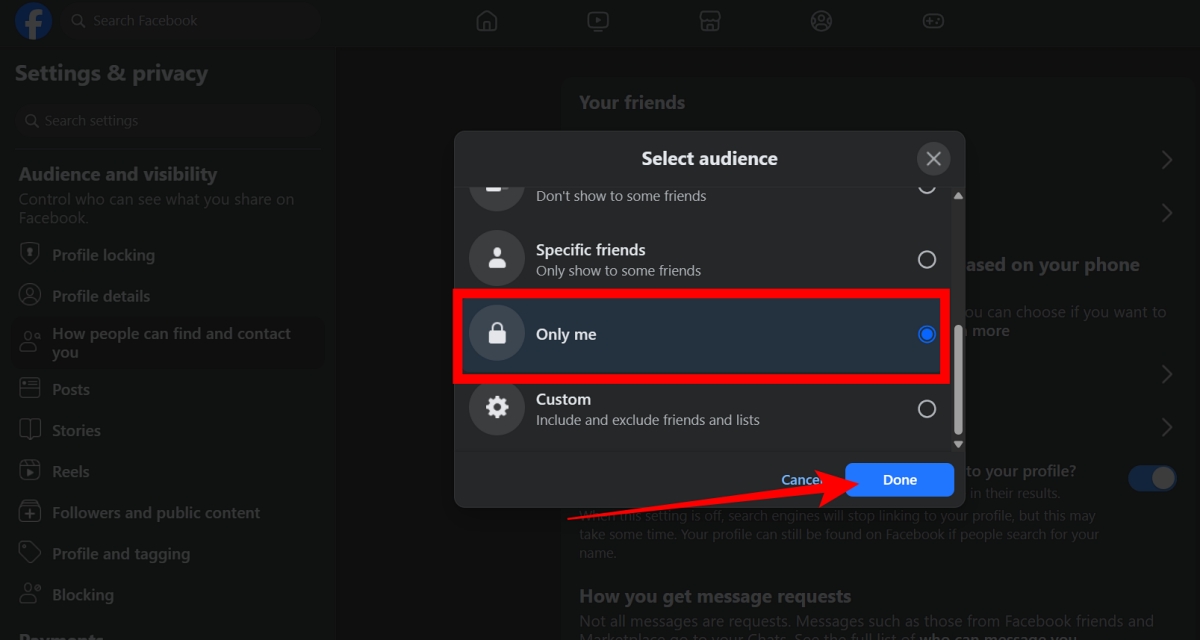Toggle search engine linking switch
The width and height of the screenshot is (1200, 640).
pyautogui.click(x=1153, y=478)
